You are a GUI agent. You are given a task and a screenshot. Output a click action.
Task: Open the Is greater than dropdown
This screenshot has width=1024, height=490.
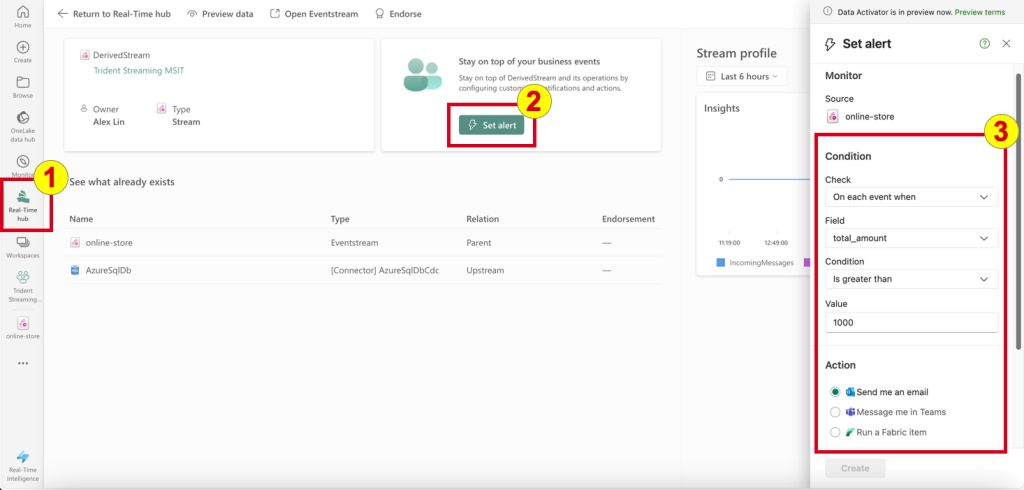coord(911,280)
